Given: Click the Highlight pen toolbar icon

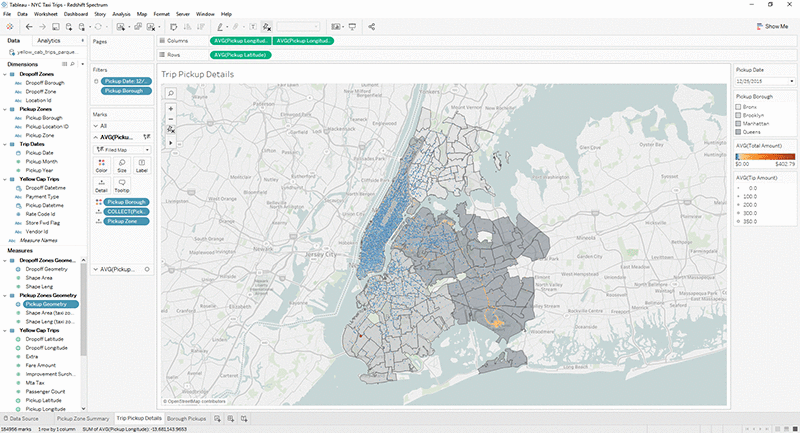Looking at the screenshot, I should [220, 27].
